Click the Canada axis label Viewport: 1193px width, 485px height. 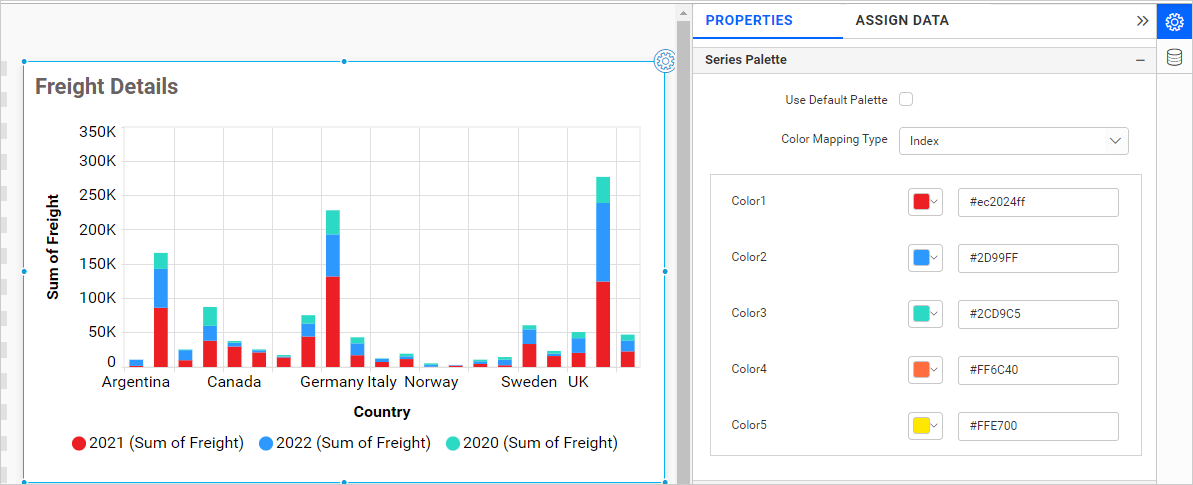pos(234,382)
